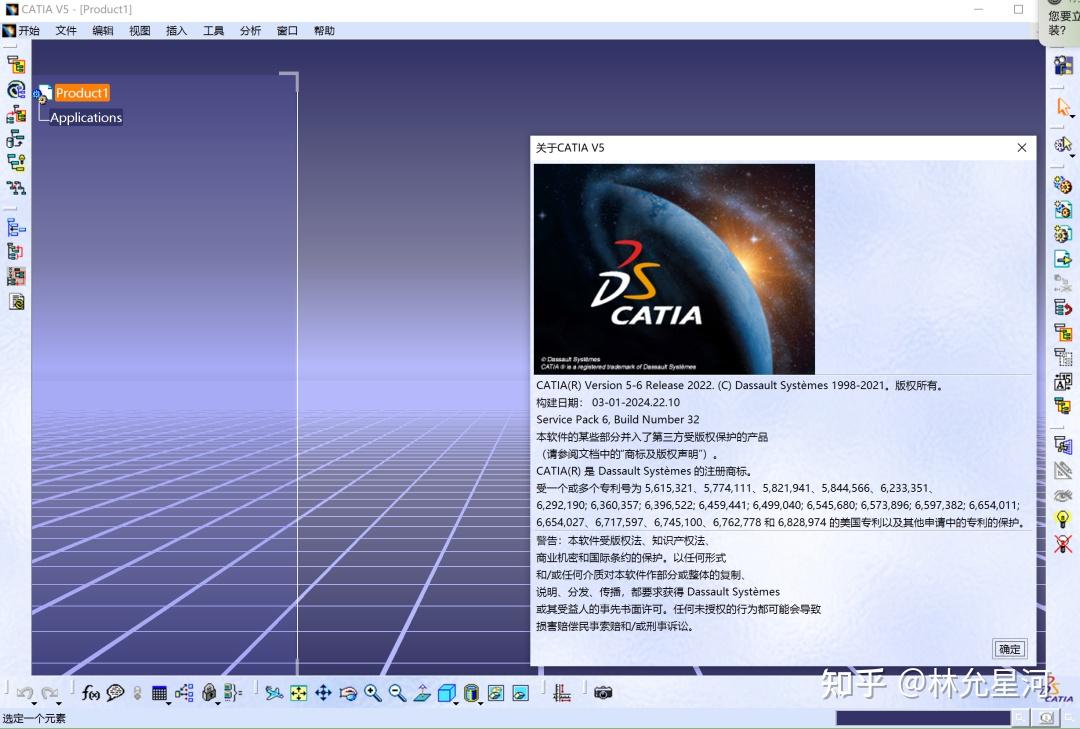The width and height of the screenshot is (1080, 729).
Task: Select the Fly mode airplane tool
Action: [272, 692]
